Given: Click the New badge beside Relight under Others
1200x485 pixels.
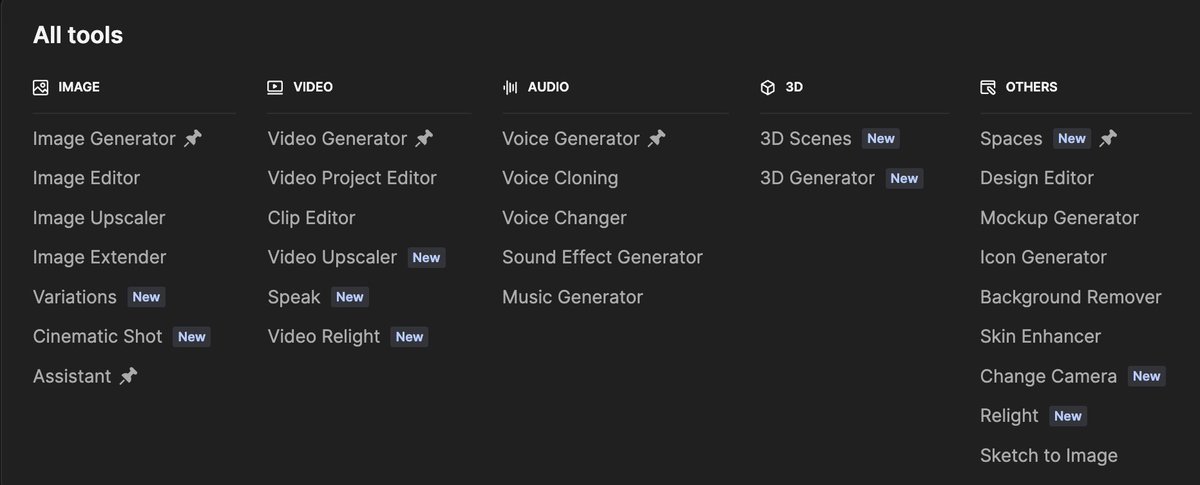Looking at the screenshot, I should click(1068, 416).
